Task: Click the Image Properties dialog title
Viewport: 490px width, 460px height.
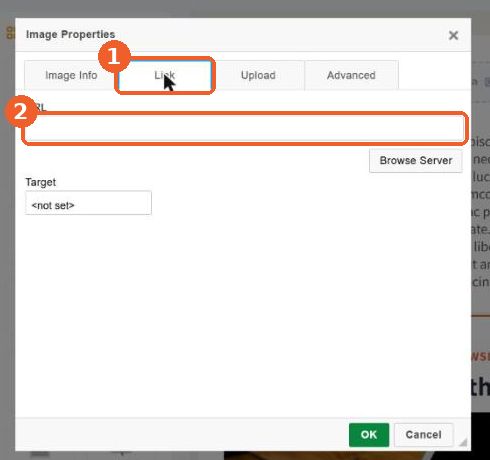Action: coord(70,34)
